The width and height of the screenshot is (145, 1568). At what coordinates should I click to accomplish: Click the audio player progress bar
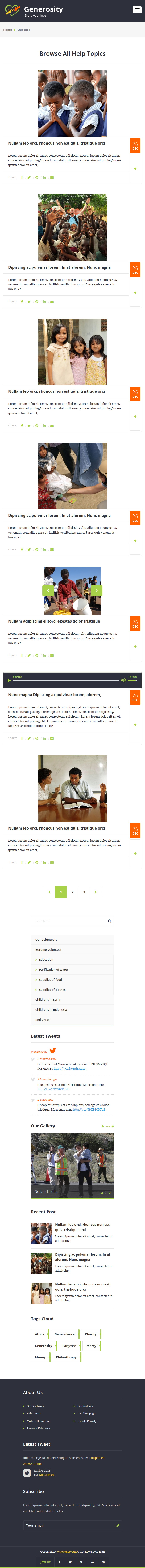(x=66, y=680)
